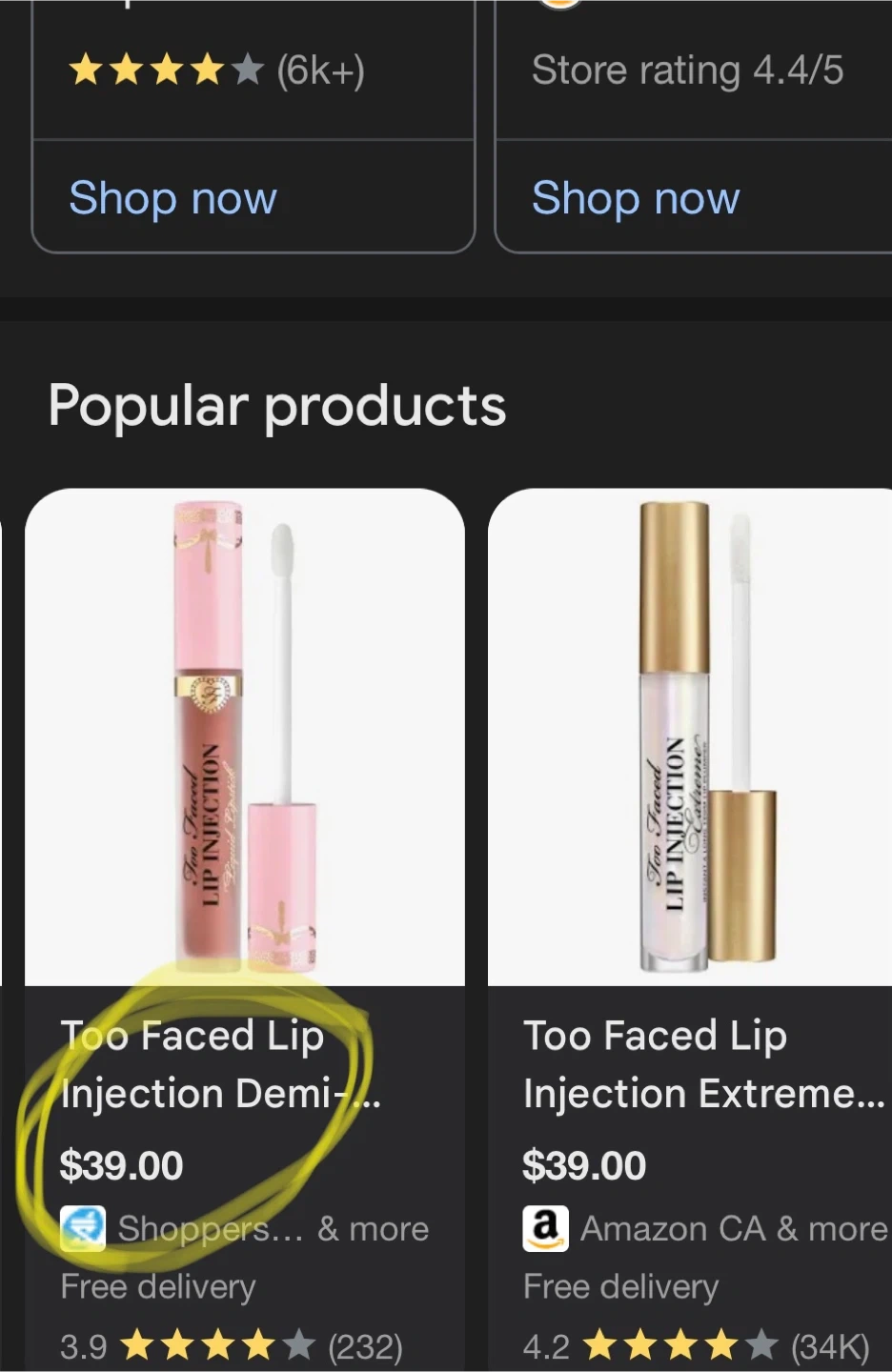This screenshot has height=1372, width=892.
Task: Open the gold Lip Injection Extreme product image
Action: coord(690,736)
